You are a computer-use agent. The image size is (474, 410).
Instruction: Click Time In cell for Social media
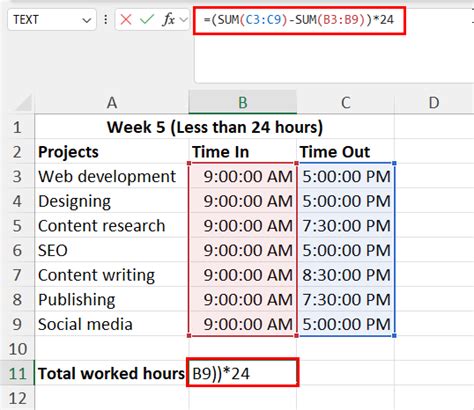coord(243,324)
